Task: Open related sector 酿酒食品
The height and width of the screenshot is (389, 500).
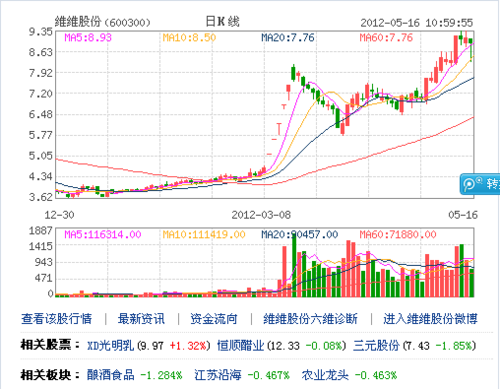Action: (x=111, y=375)
